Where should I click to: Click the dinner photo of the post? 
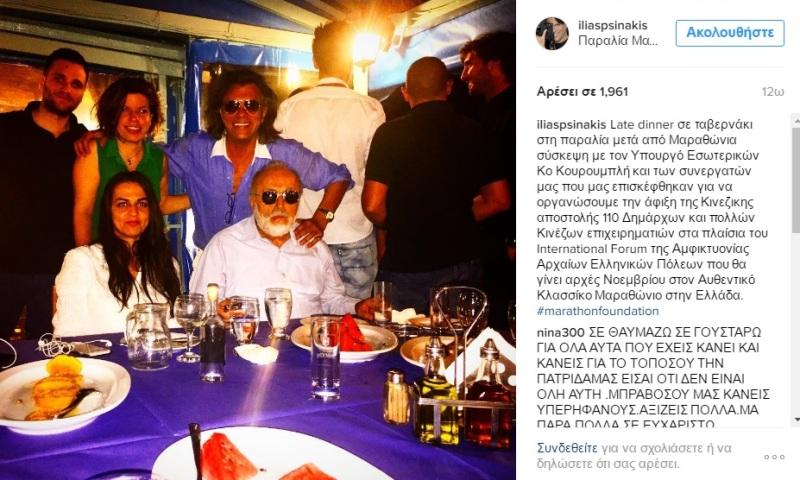click(x=258, y=240)
